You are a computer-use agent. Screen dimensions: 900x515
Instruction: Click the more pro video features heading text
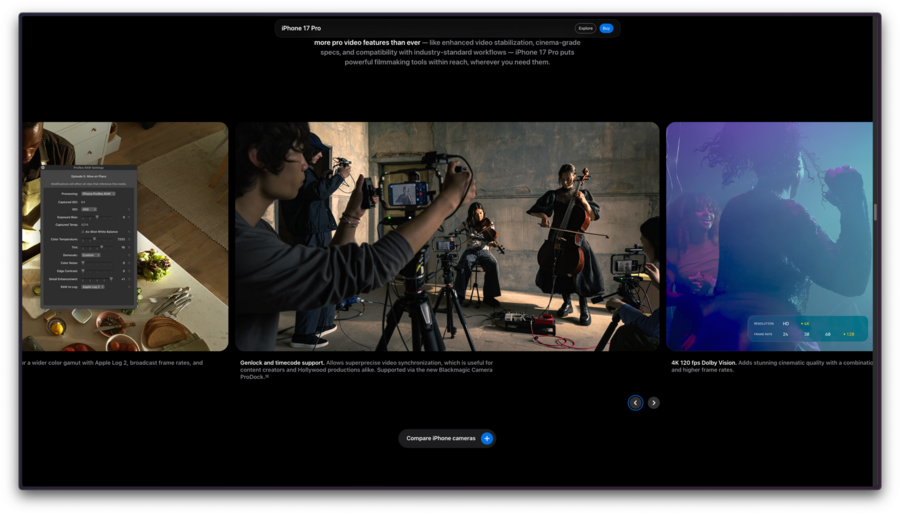click(367, 42)
